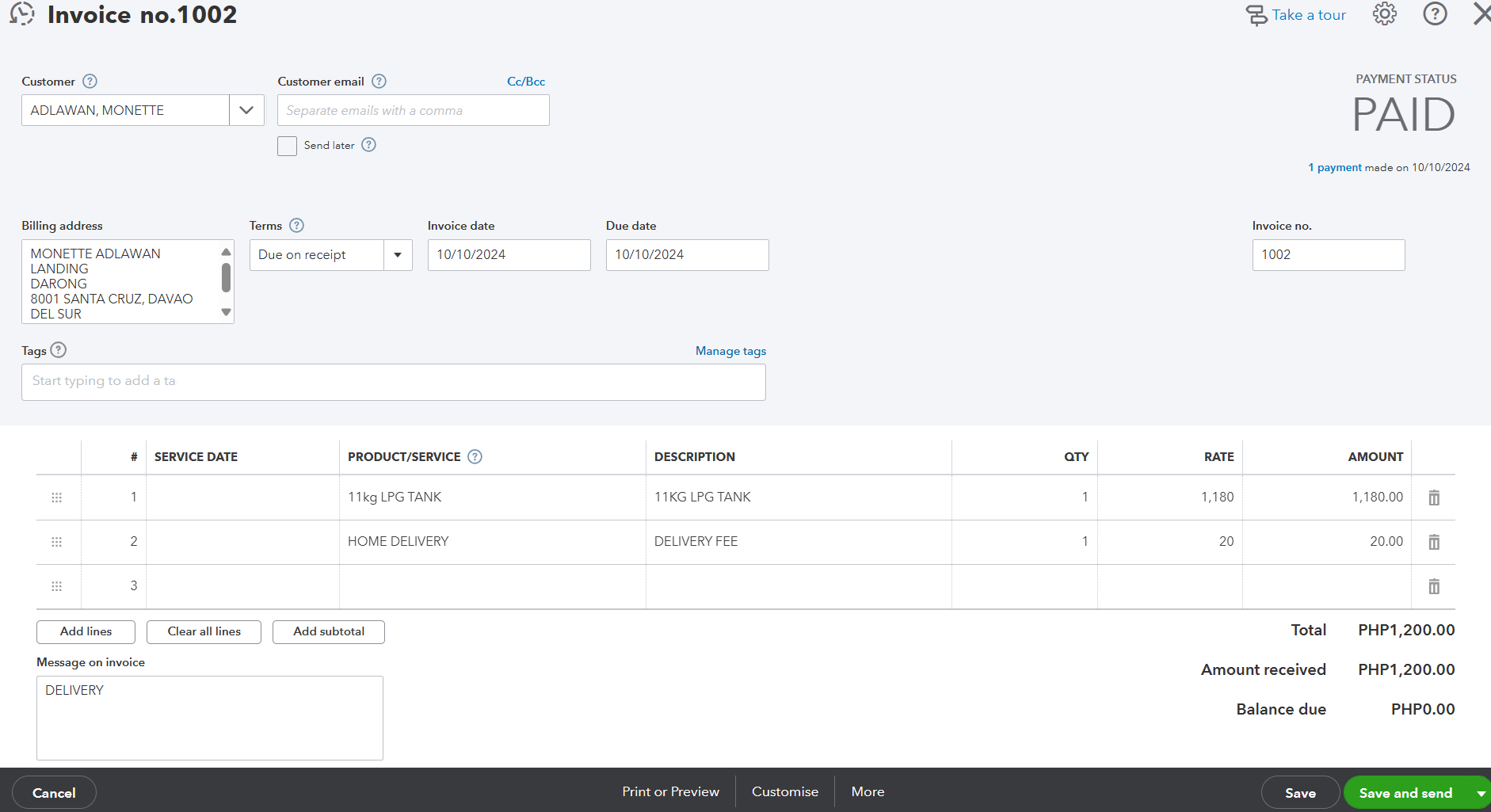
Task: Grab the drag handle of line 1
Action: click(x=56, y=497)
